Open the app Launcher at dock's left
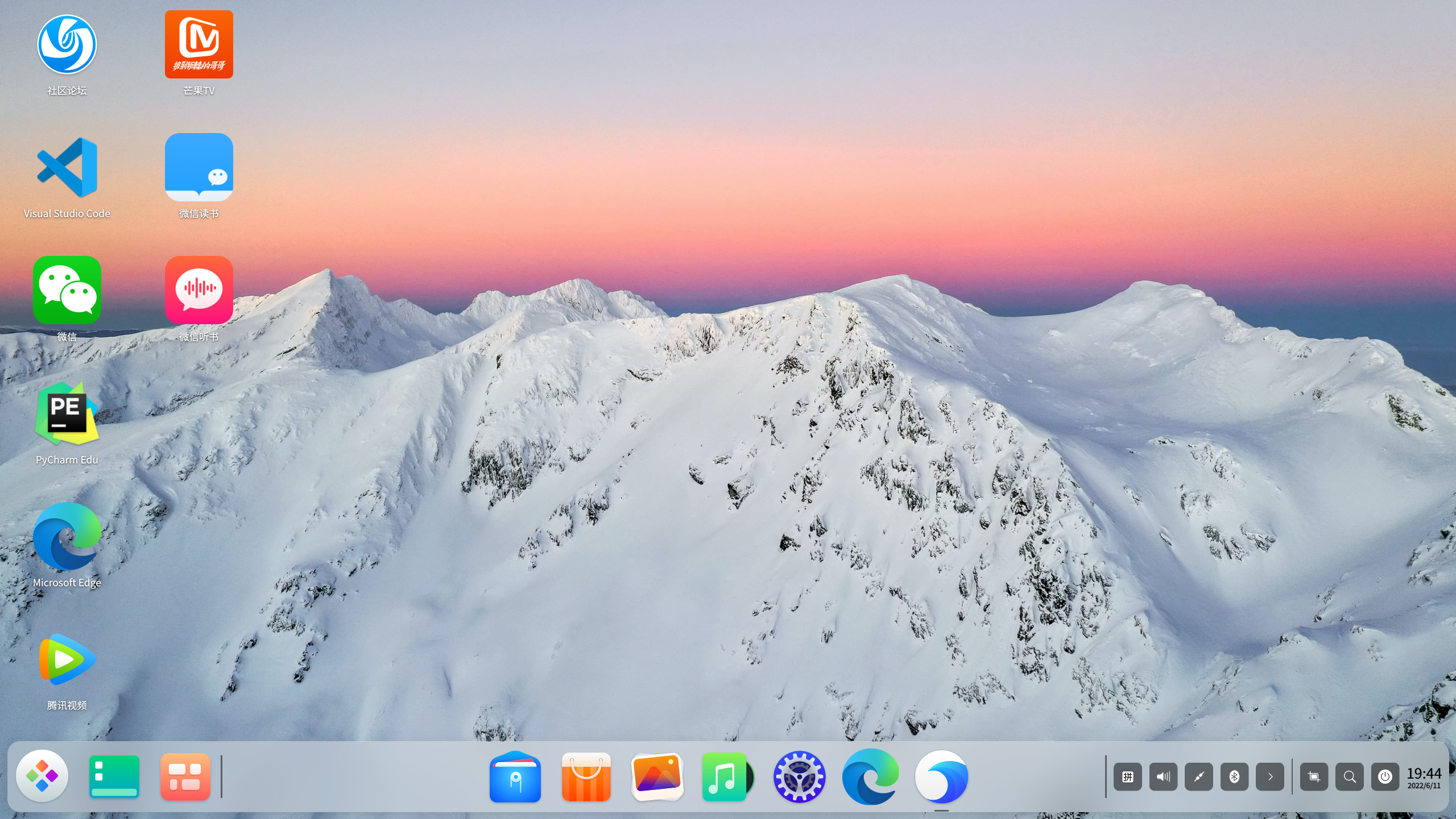The width and height of the screenshot is (1456, 819). point(42,775)
